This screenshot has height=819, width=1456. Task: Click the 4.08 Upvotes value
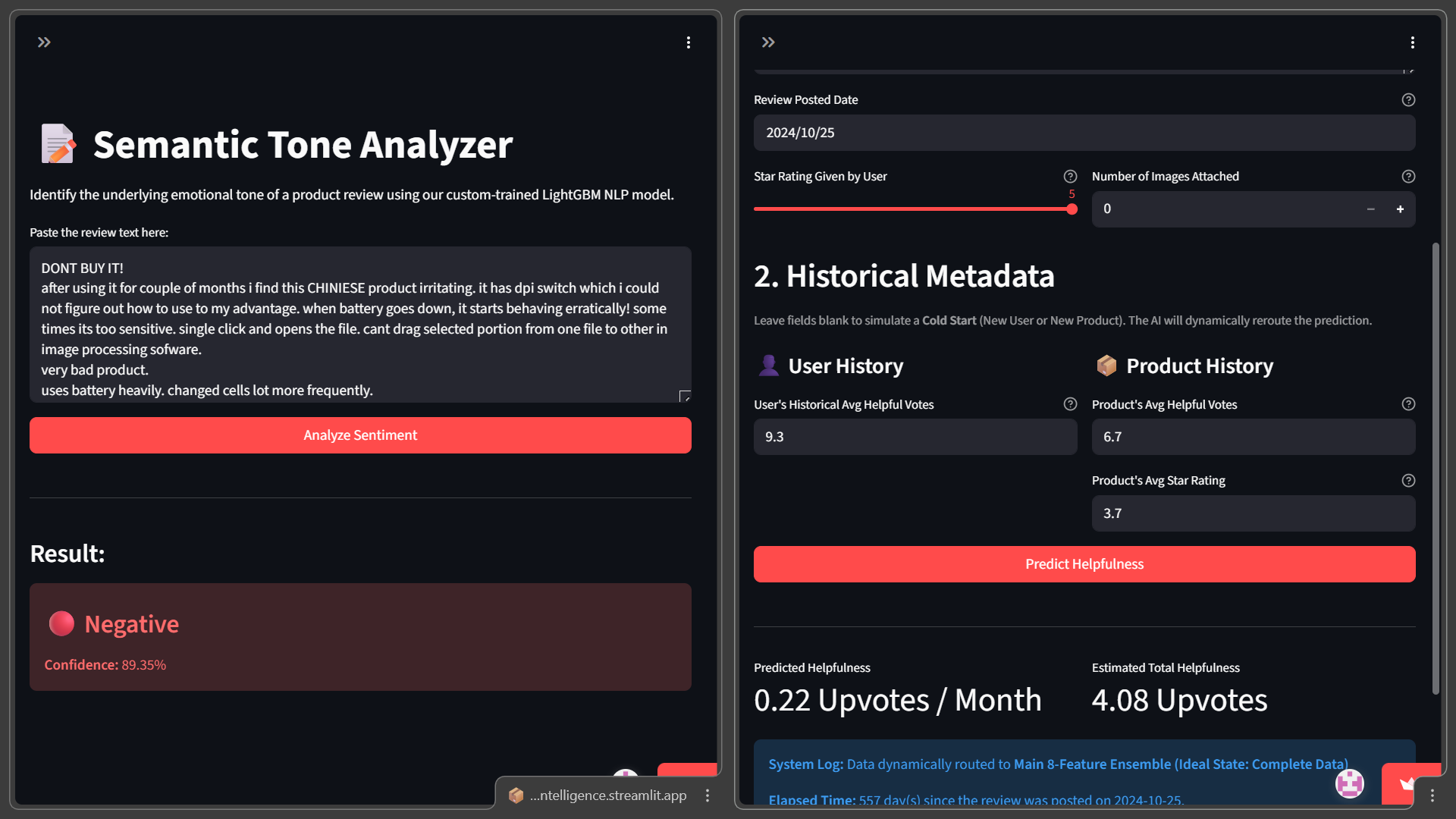tap(1179, 700)
